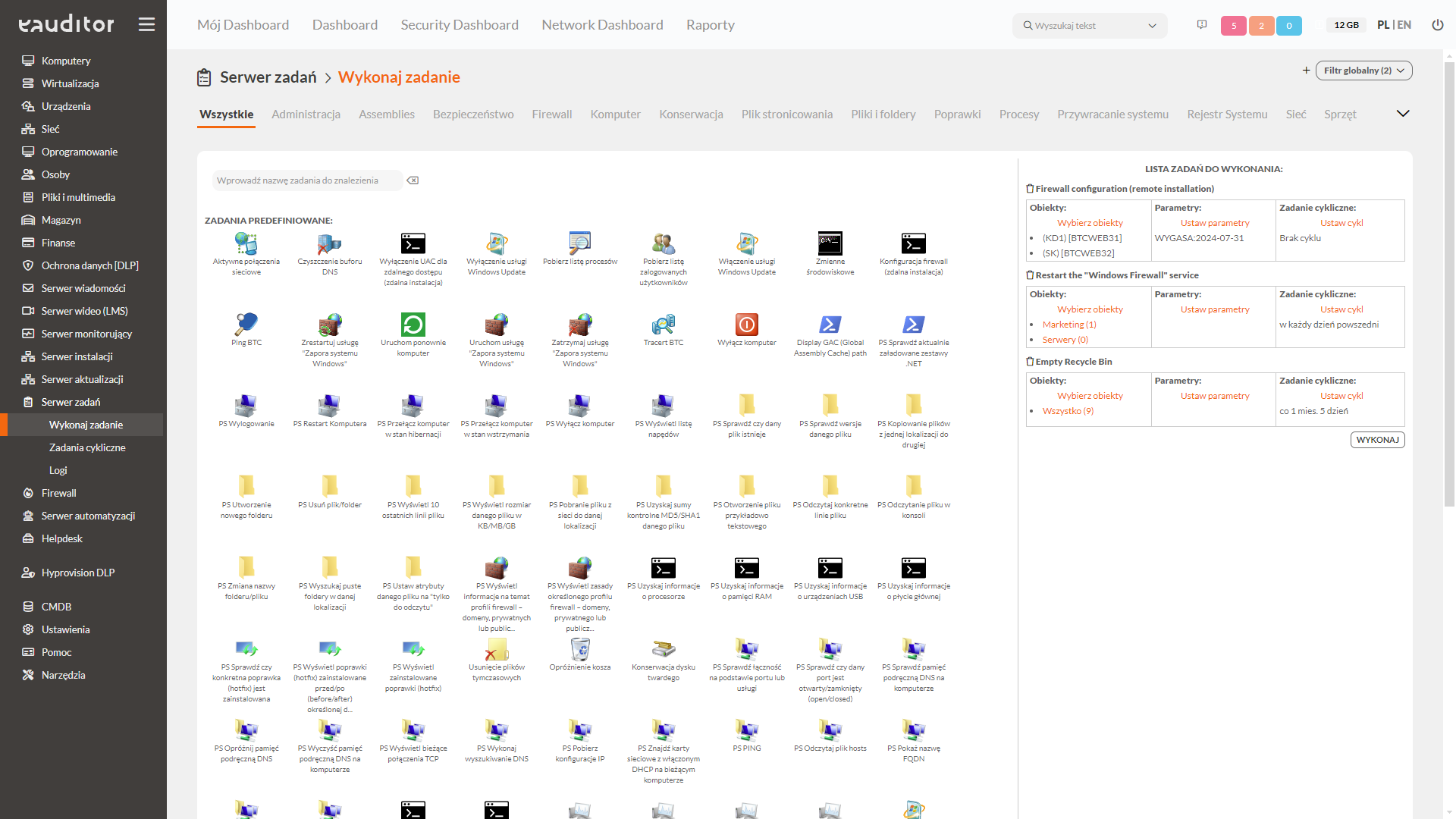Click 'Wybierz obiekty' for Firewall configuration

[1090, 223]
